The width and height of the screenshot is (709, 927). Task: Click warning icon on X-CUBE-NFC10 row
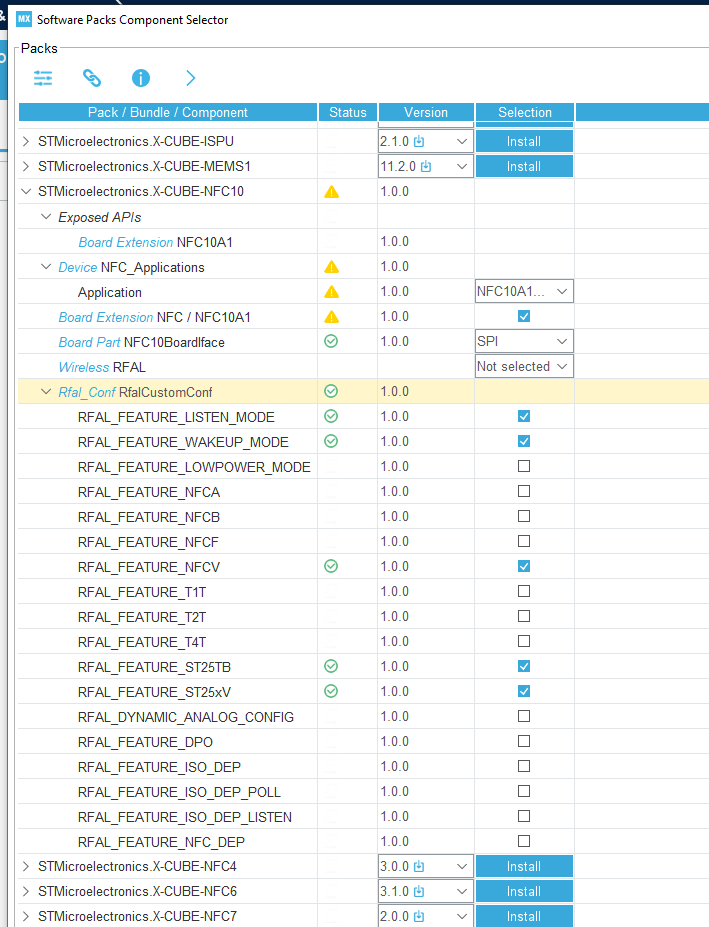coord(332,192)
